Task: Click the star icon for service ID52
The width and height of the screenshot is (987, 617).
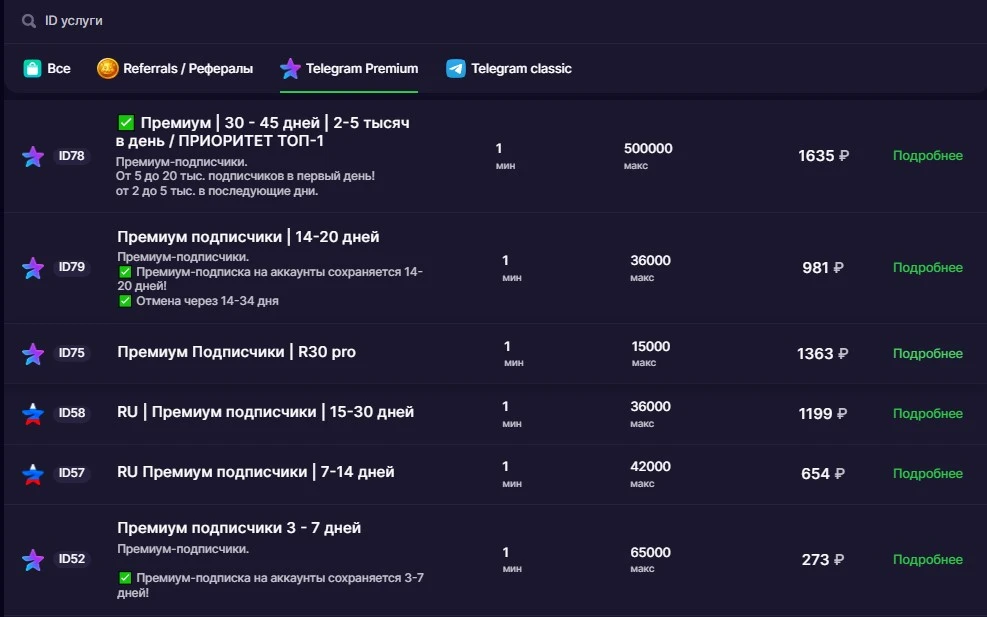Action: click(x=33, y=559)
